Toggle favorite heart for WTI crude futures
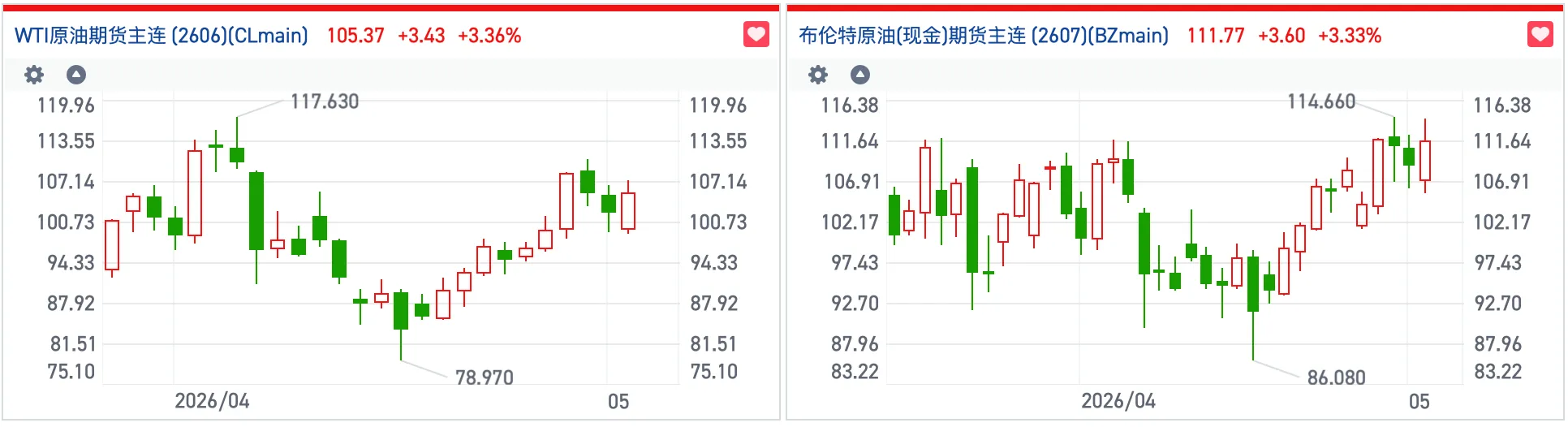Viewport: 1568px width, 427px height. coord(756,35)
